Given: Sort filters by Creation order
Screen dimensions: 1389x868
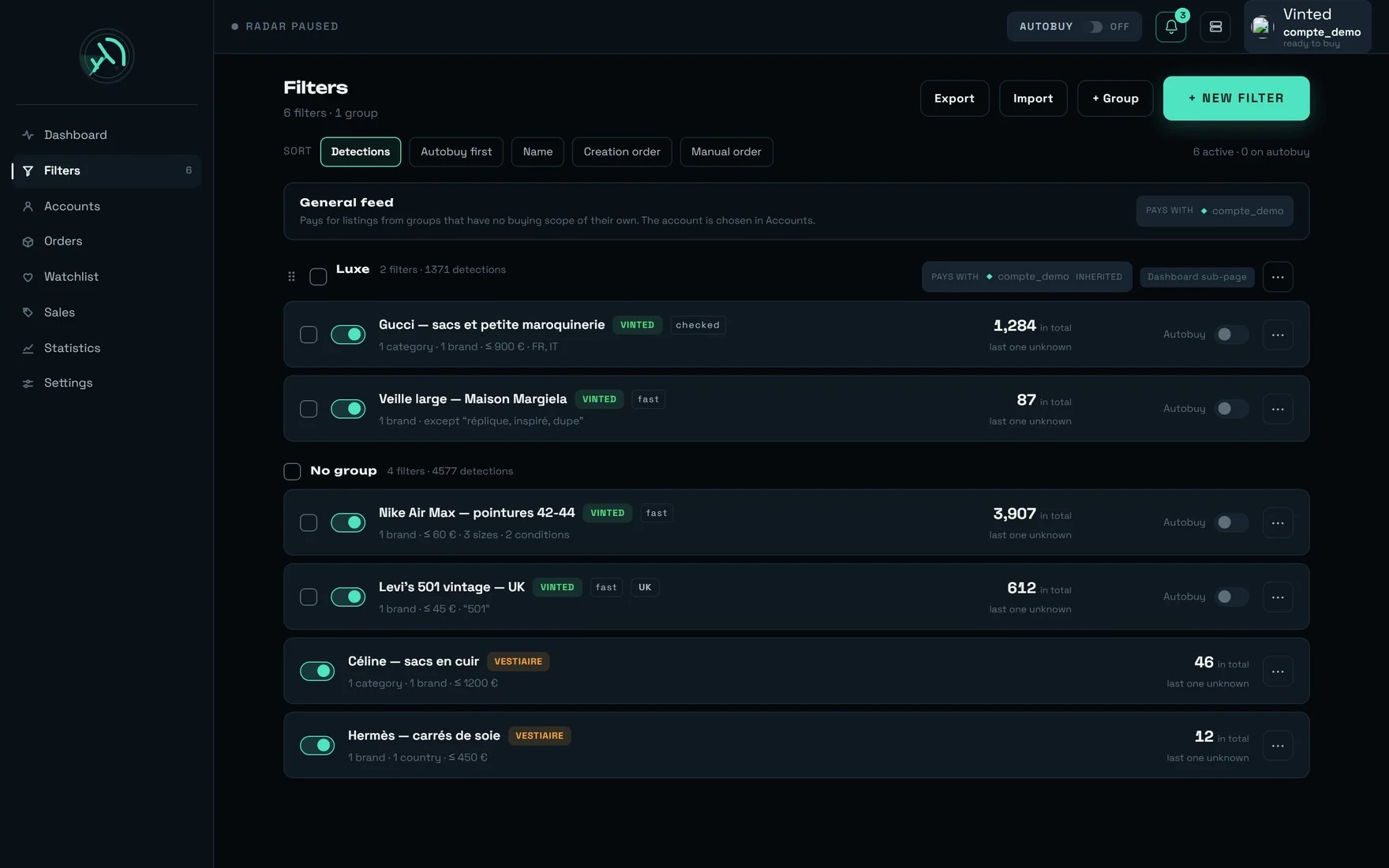Looking at the screenshot, I should (x=622, y=152).
